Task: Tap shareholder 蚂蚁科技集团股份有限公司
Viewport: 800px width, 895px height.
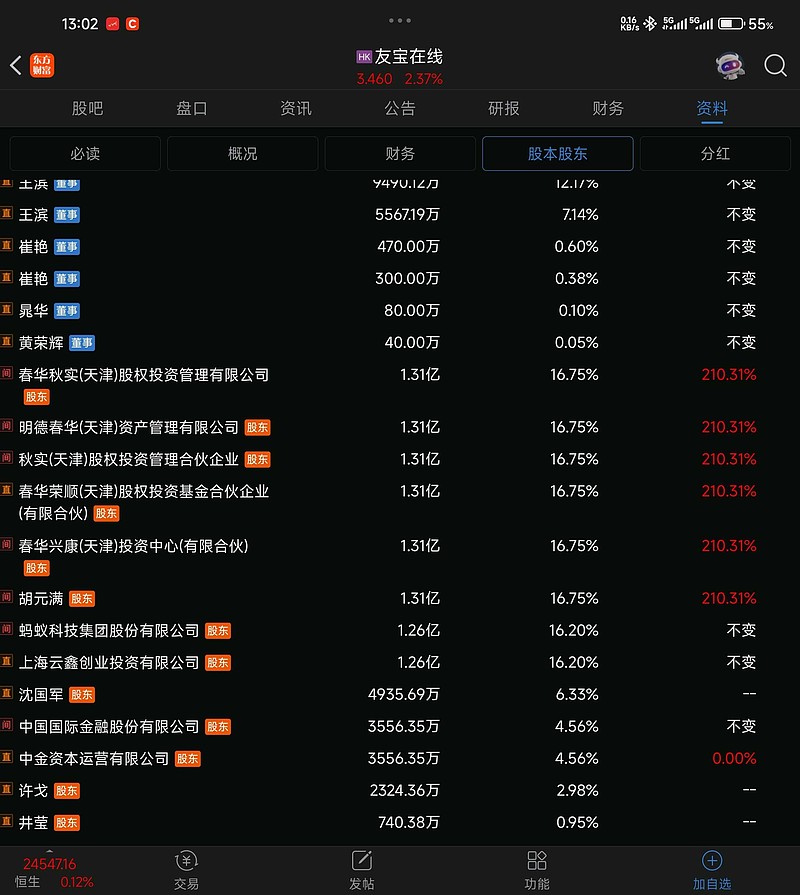Action: 108,631
